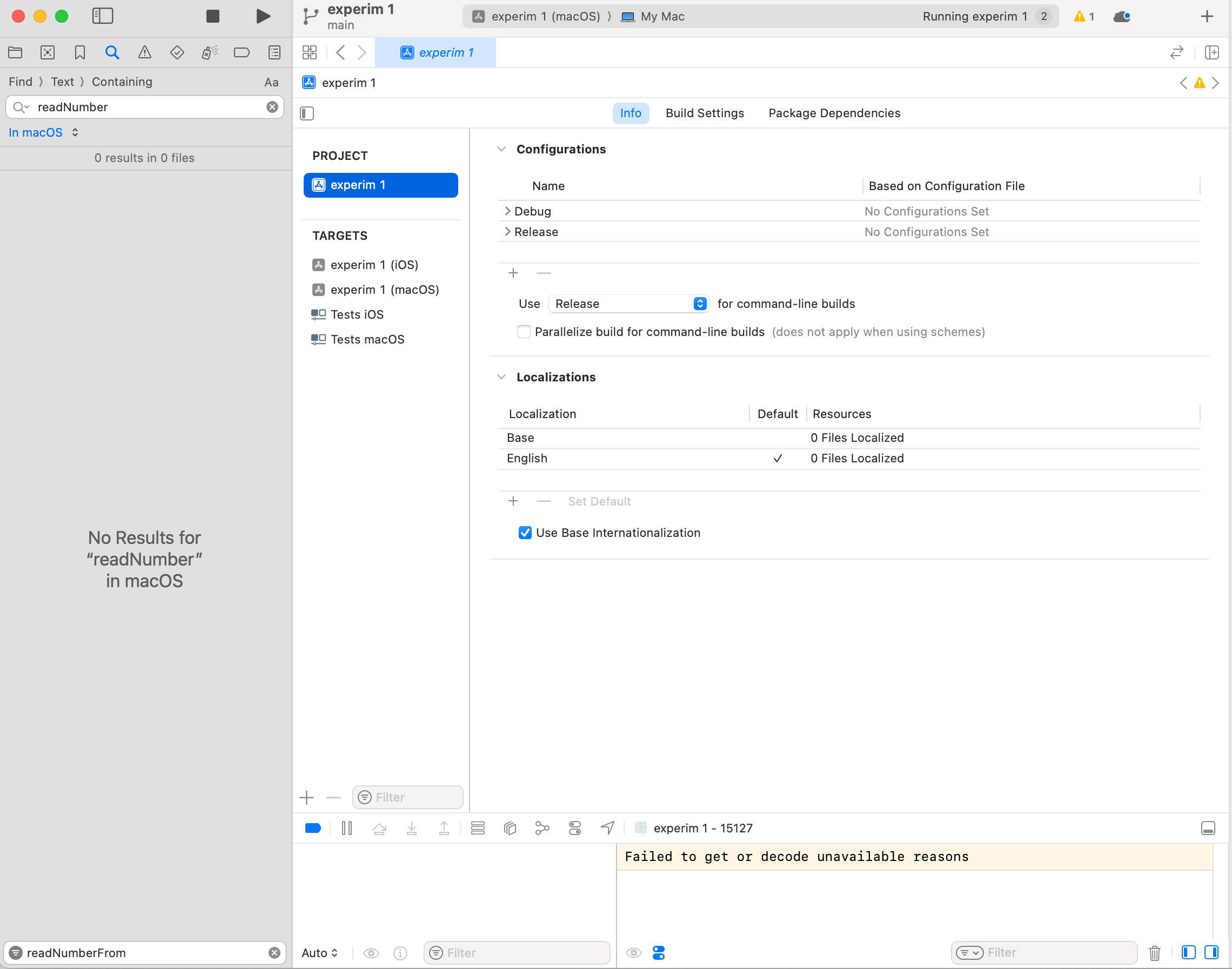Image resolution: width=1232 pixels, height=969 pixels.
Task: Clear the readNumberFrom bottom filter
Action: tap(274, 953)
